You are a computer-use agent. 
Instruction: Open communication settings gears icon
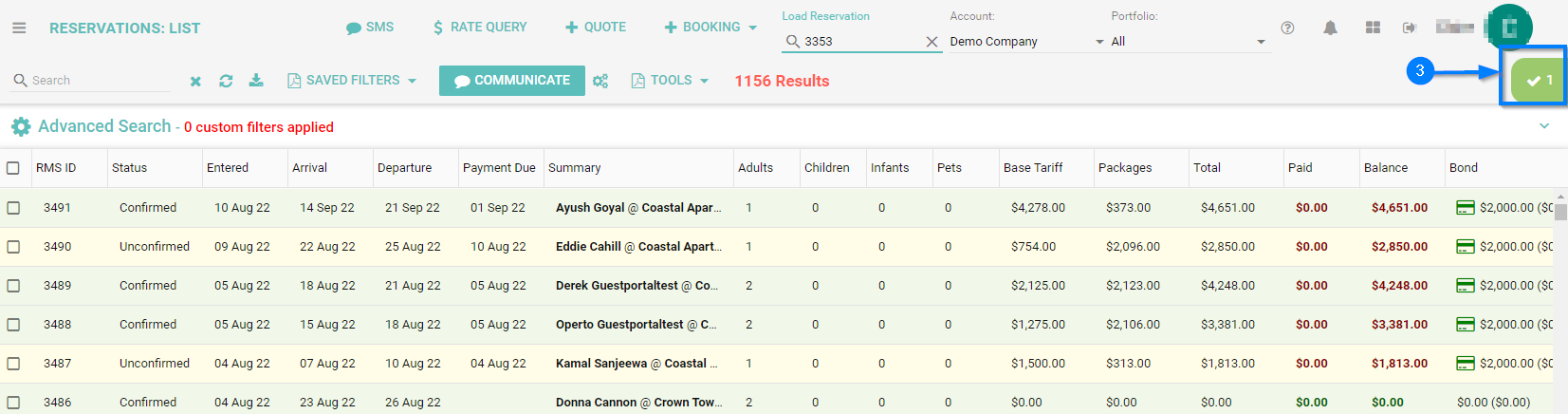tap(600, 82)
